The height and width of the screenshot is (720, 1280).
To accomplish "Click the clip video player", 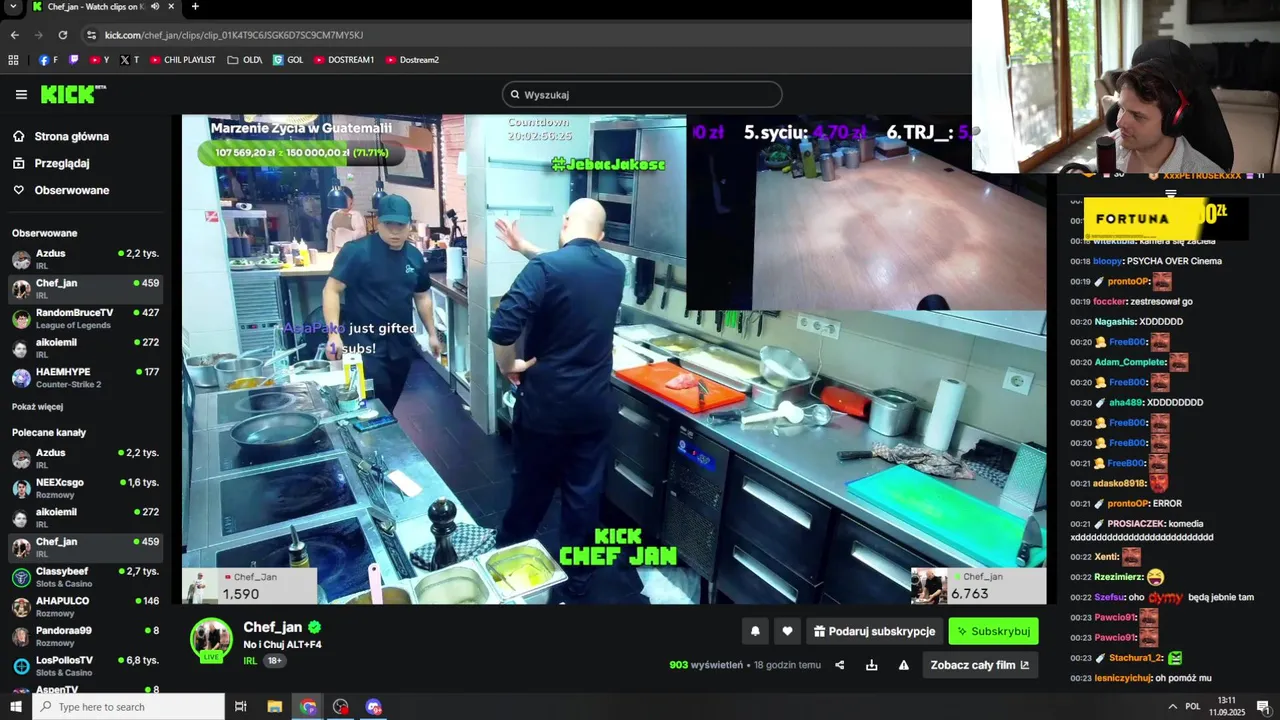I will (614, 360).
